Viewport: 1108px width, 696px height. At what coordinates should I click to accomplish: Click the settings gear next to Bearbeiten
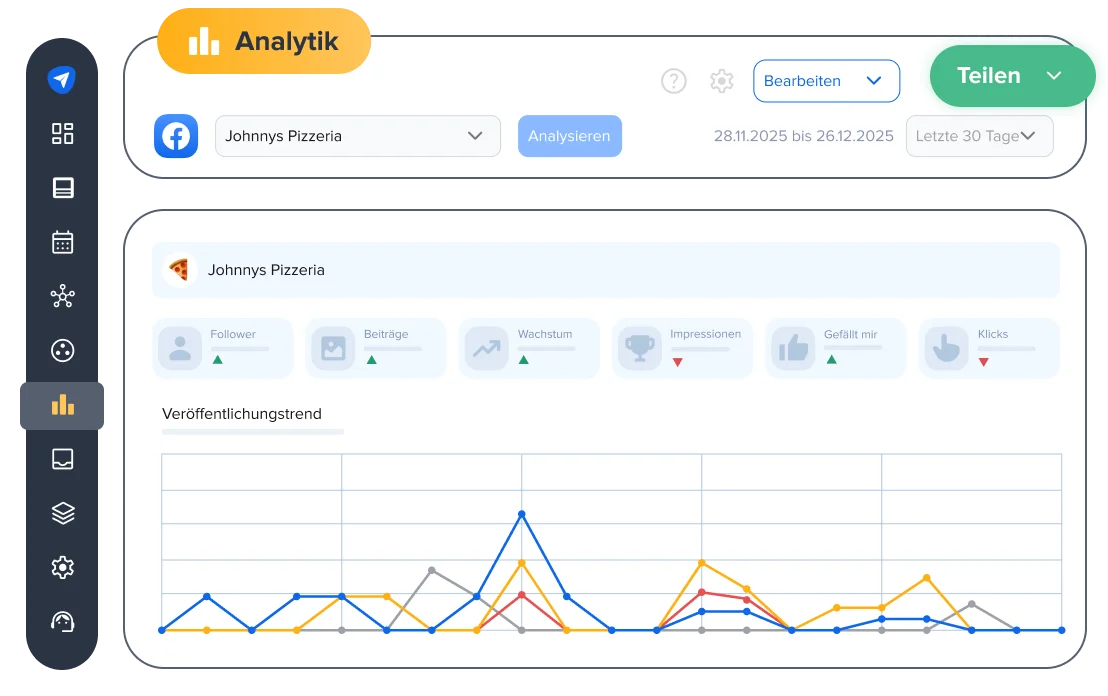pos(721,81)
